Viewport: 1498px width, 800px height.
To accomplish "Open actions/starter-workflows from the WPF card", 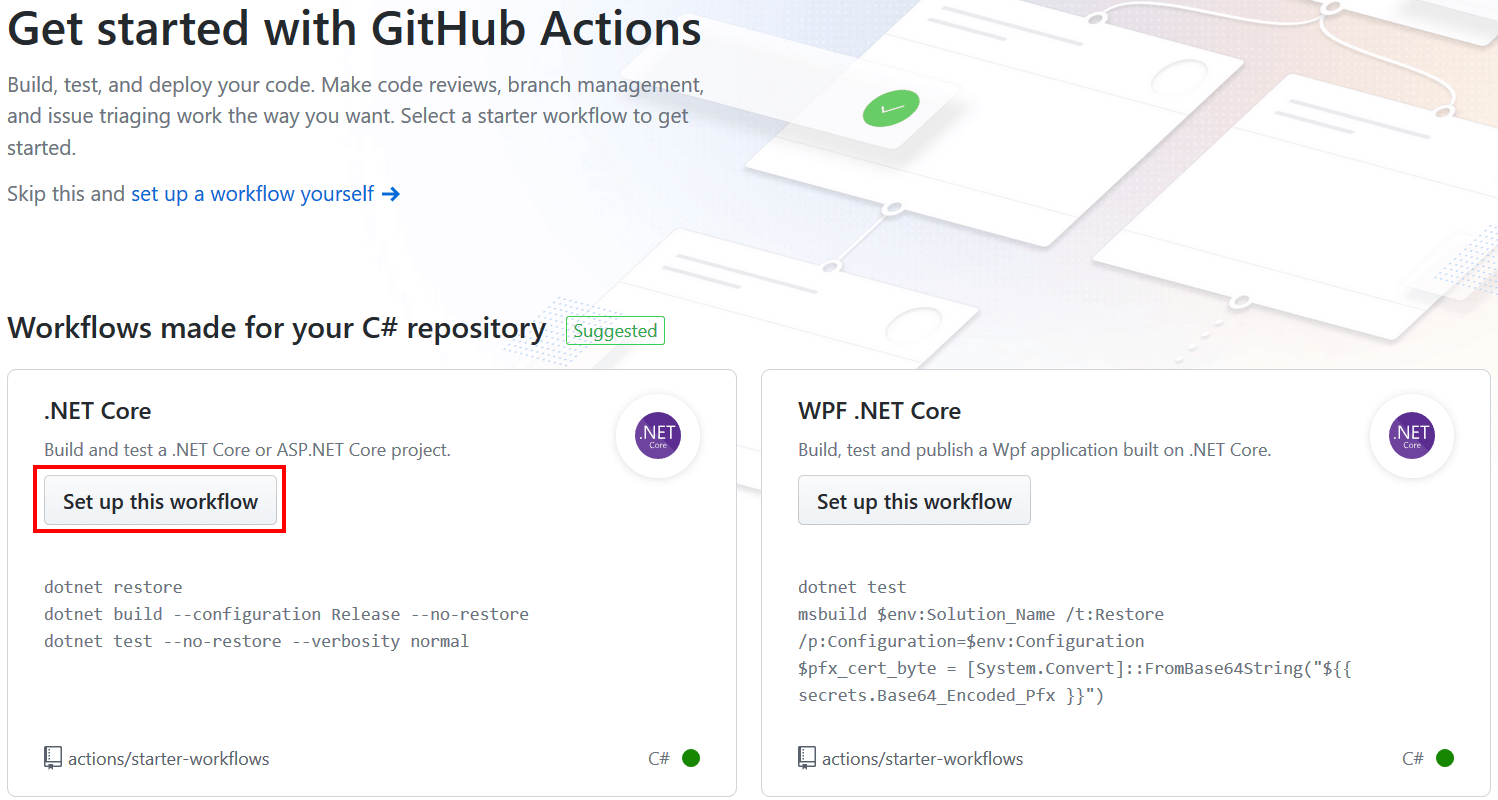I will 923,758.
